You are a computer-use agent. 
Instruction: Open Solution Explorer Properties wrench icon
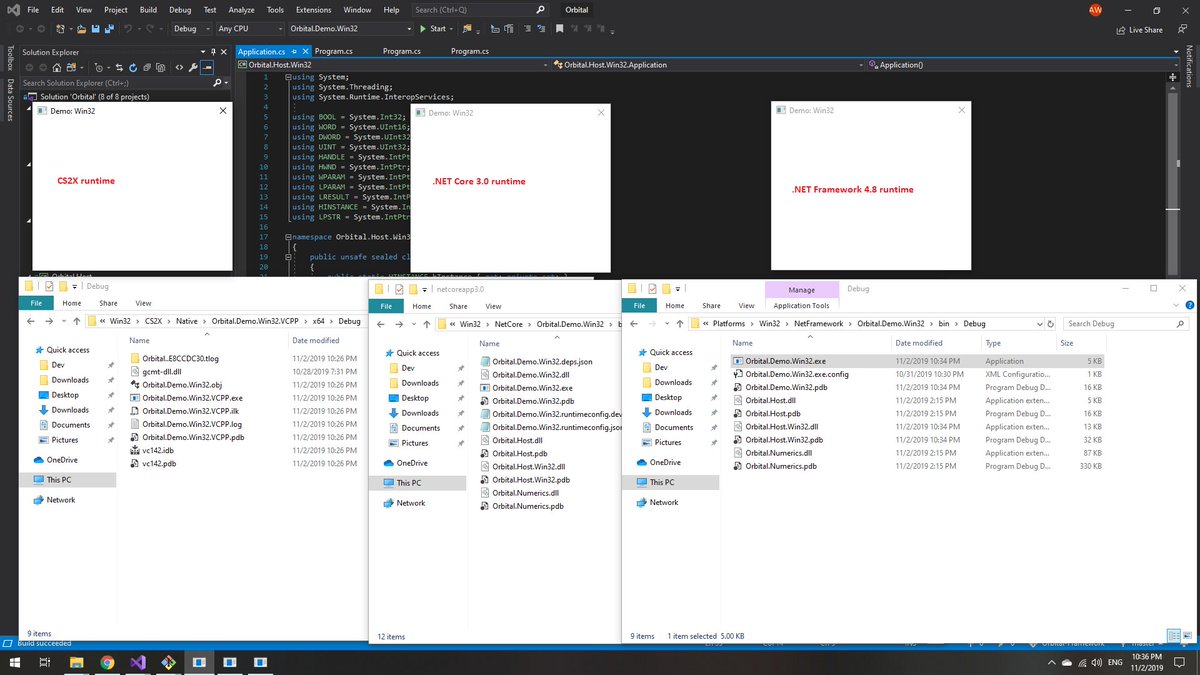click(192, 68)
